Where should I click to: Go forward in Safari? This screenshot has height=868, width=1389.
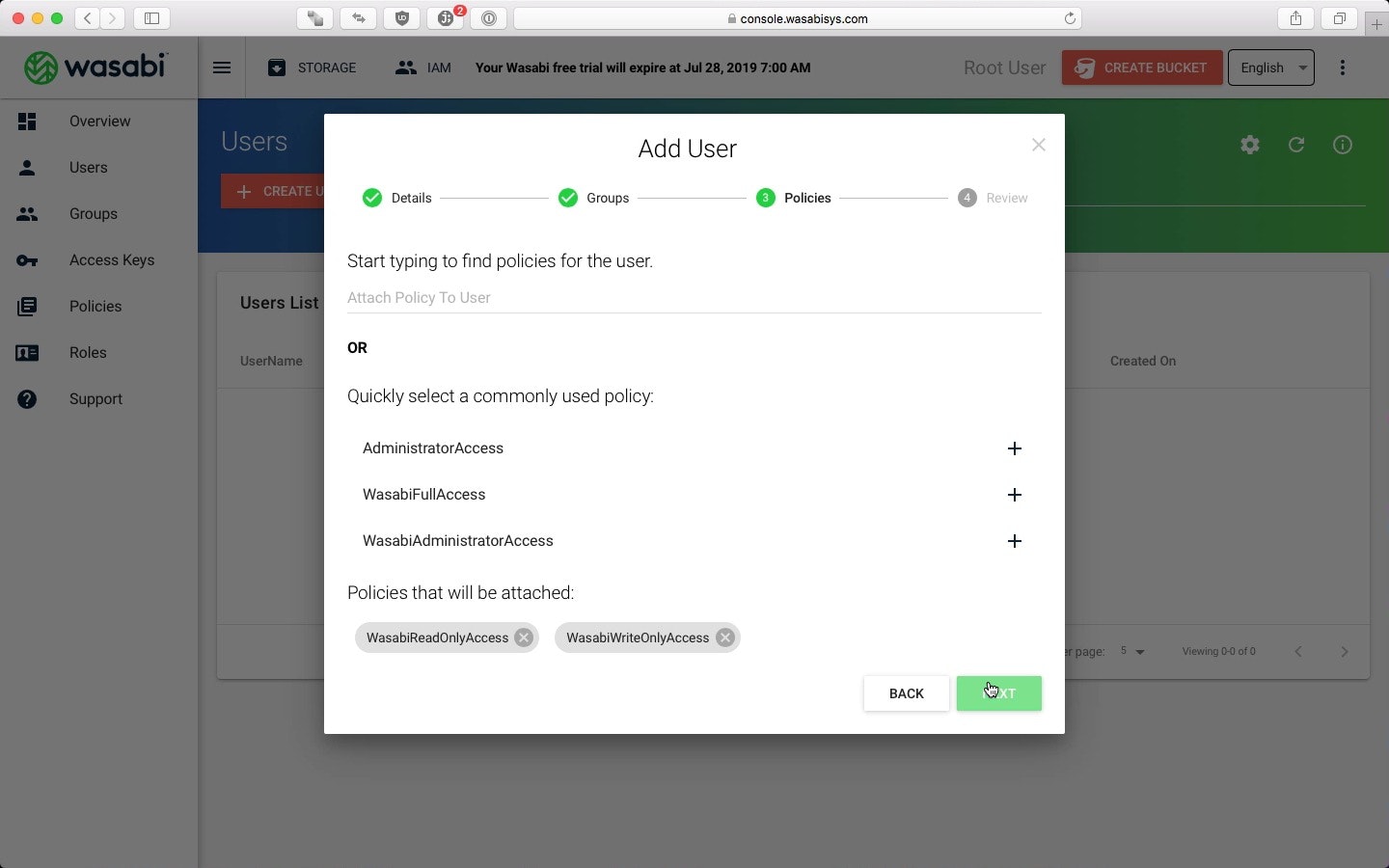pyautogui.click(x=113, y=18)
